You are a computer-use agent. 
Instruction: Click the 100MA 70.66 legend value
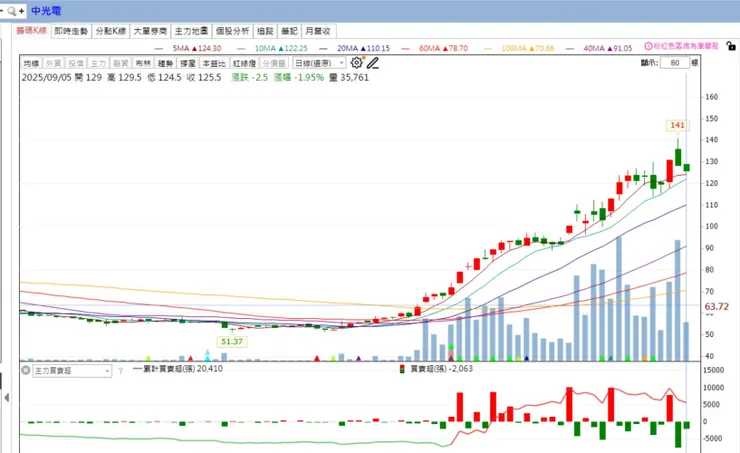[x=528, y=48]
